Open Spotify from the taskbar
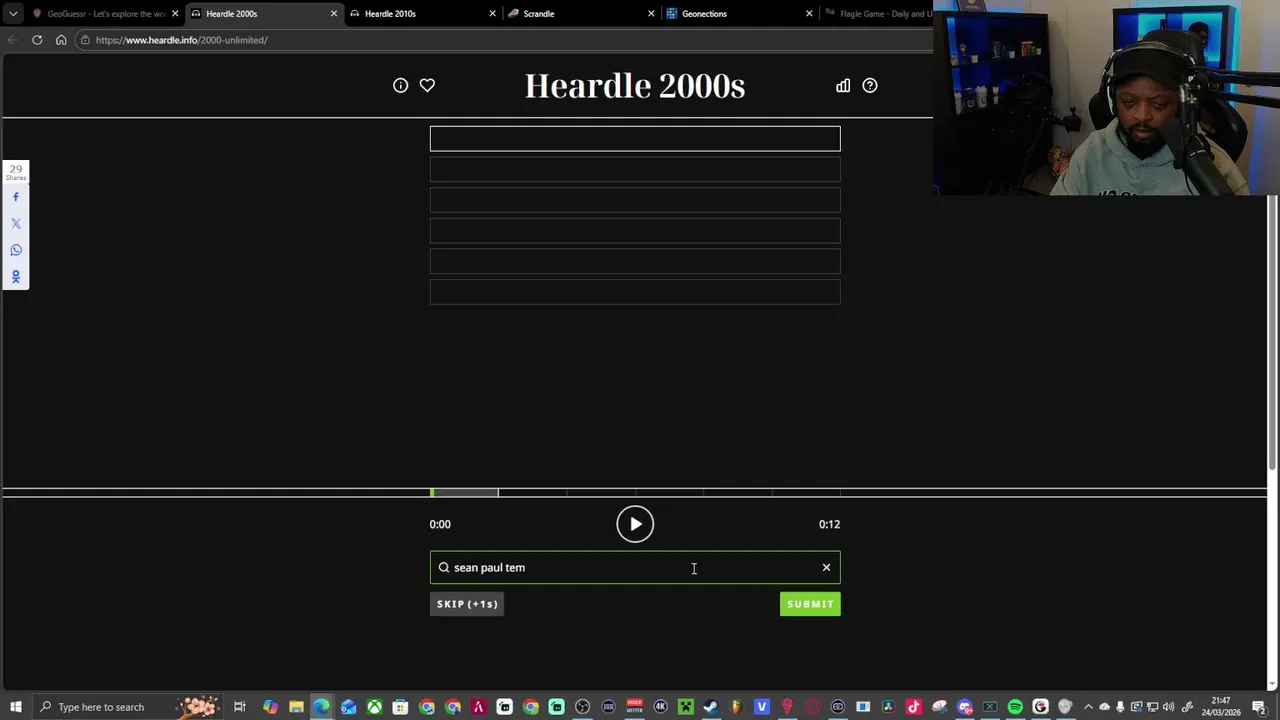 tap(1015, 707)
